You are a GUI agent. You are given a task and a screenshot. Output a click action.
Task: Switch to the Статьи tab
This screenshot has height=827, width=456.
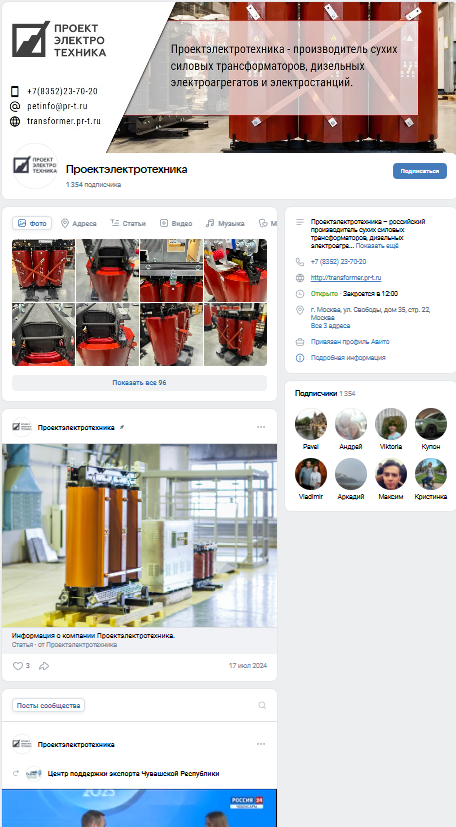(x=128, y=223)
